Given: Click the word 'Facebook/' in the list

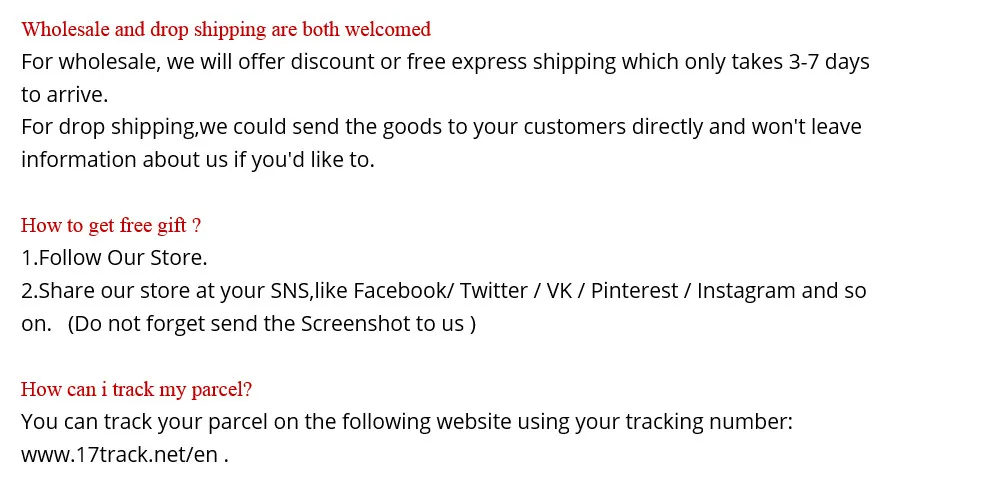Looking at the screenshot, I should tap(404, 291).
